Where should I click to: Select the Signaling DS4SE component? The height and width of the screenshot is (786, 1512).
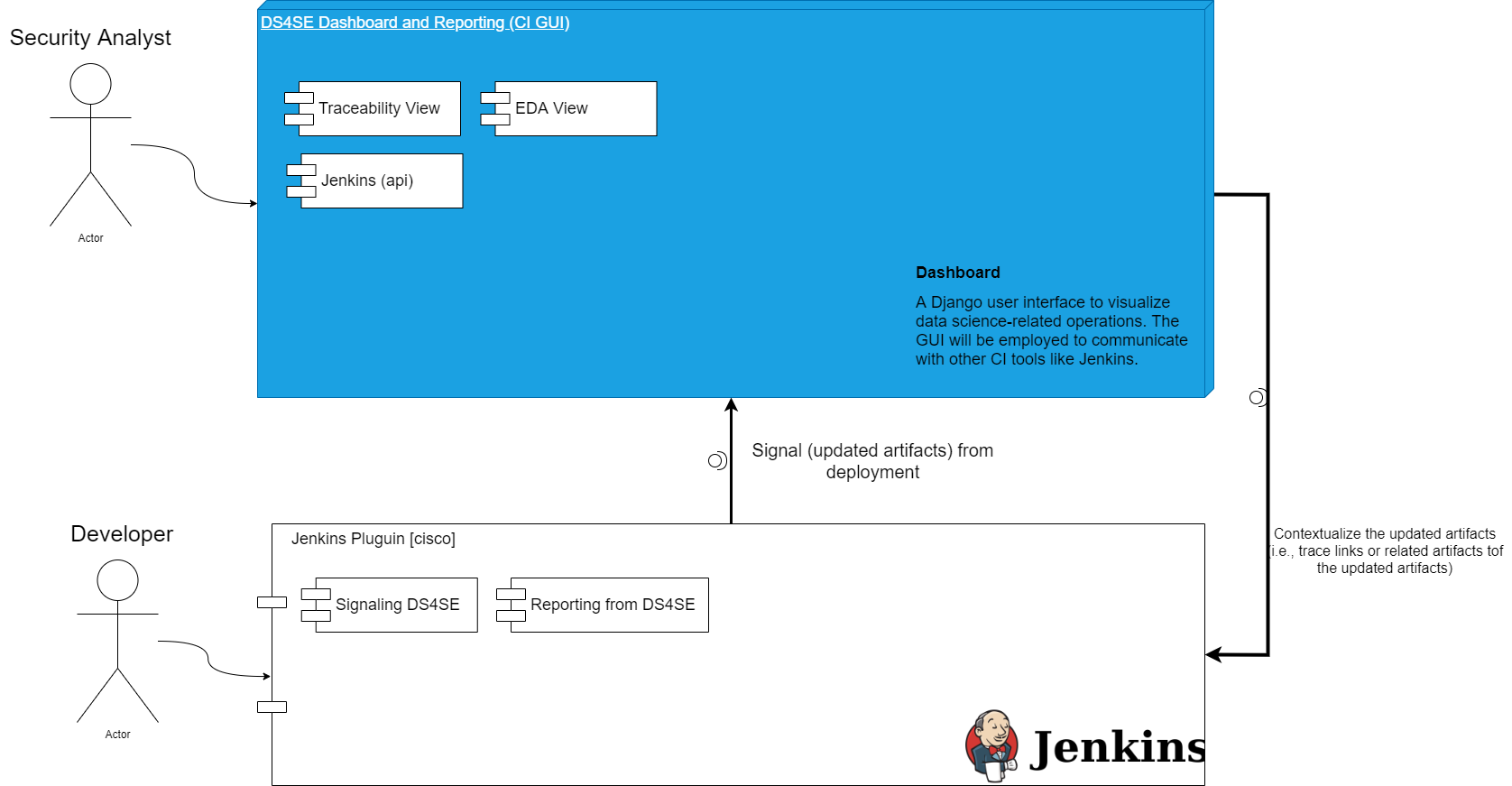pos(389,605)
